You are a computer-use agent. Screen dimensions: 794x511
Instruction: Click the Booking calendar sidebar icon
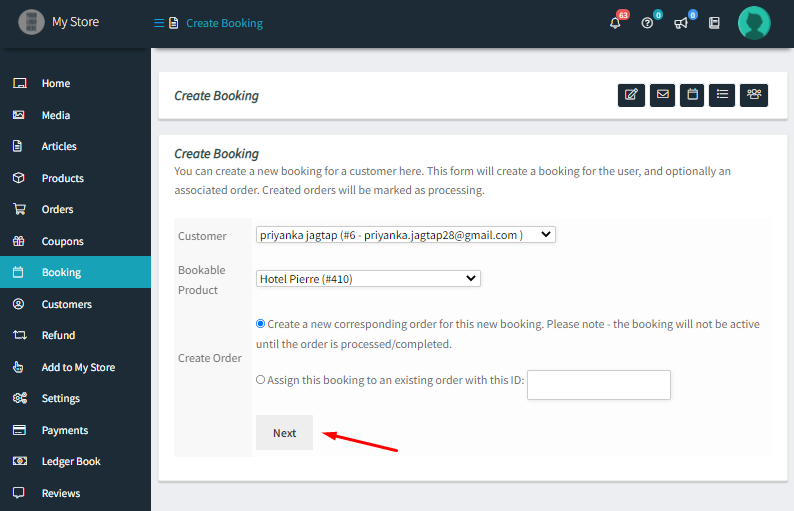point(18,272)
